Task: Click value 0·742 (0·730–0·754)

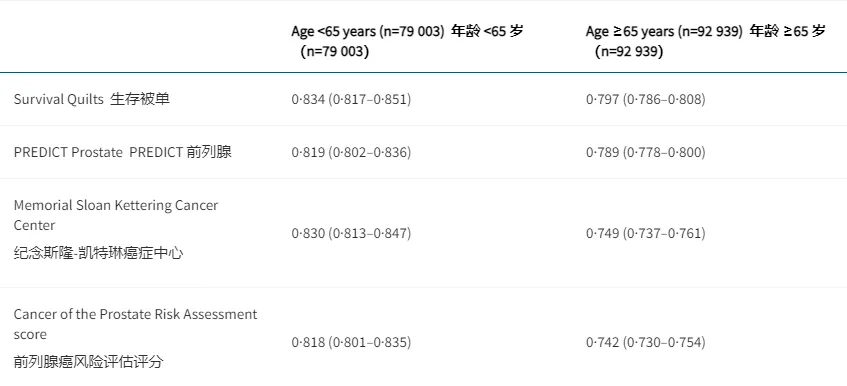Action: 646,342
